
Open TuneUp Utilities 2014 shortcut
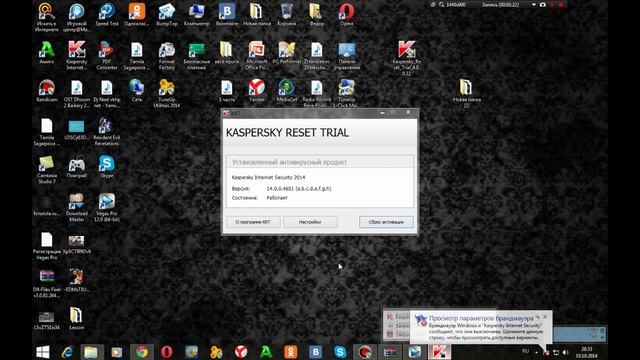[x=167, y=93]
